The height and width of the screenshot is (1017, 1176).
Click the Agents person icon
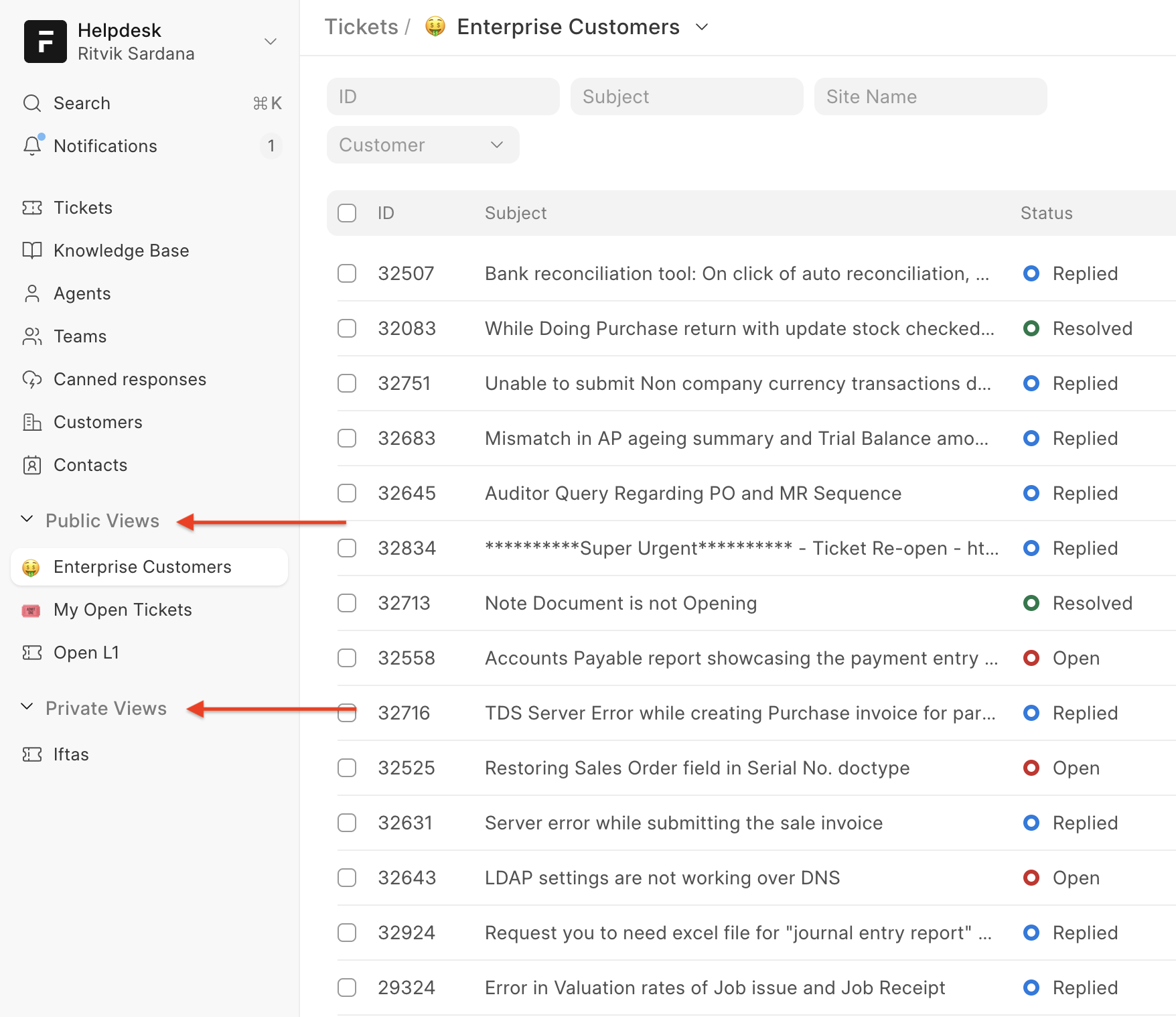tap(31, 293)
